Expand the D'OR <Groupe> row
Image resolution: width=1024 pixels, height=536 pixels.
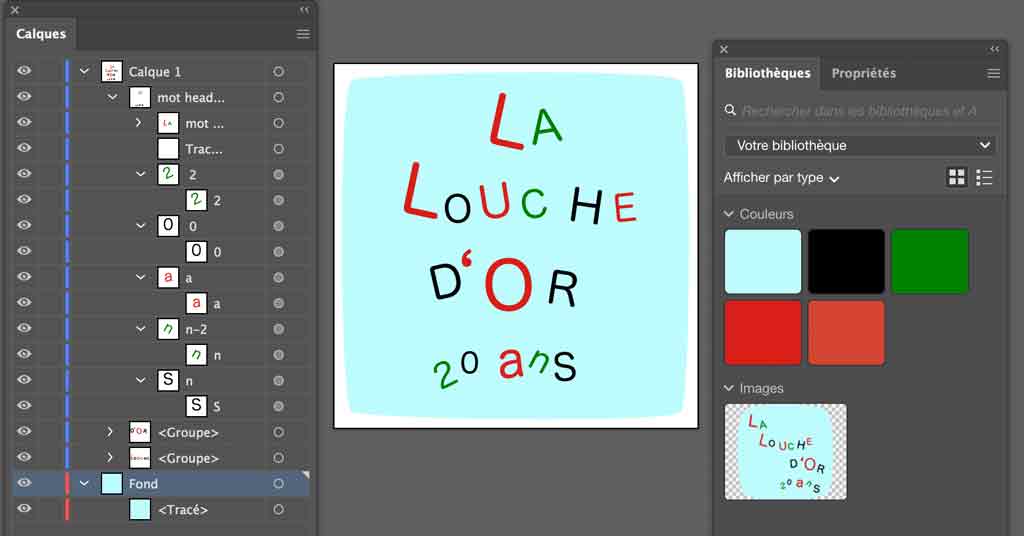point(110,432)
